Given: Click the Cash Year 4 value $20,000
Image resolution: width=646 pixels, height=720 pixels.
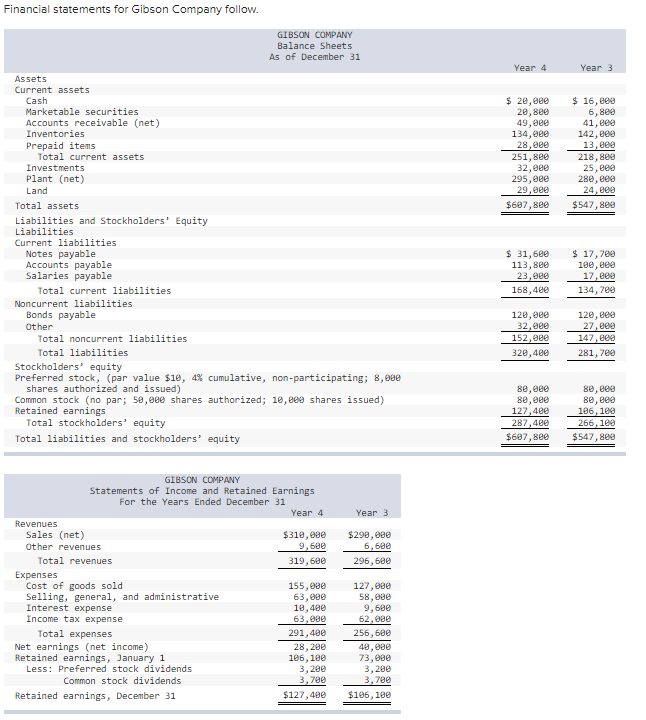Looking at the screenshot, I should click(x=527, y=101).
